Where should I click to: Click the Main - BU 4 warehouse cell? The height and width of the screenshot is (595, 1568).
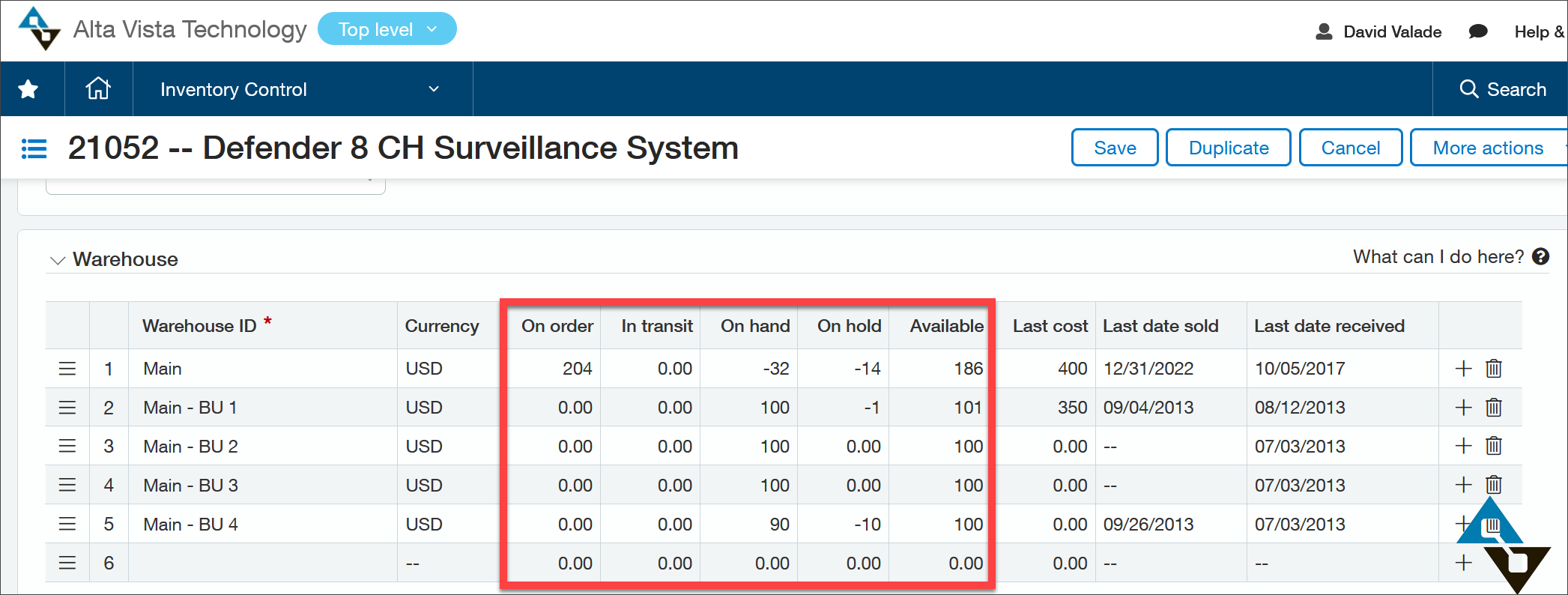[263, 525]
